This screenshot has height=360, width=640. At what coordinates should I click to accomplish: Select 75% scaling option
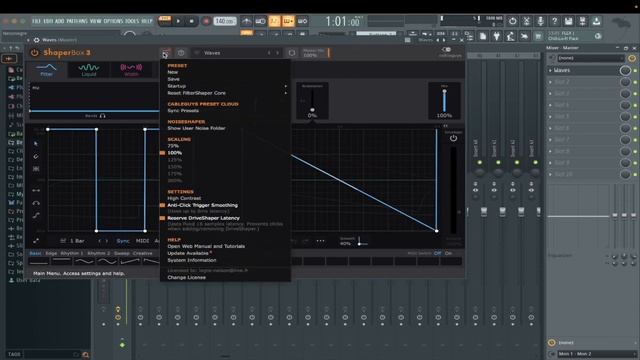click(173, 146)
